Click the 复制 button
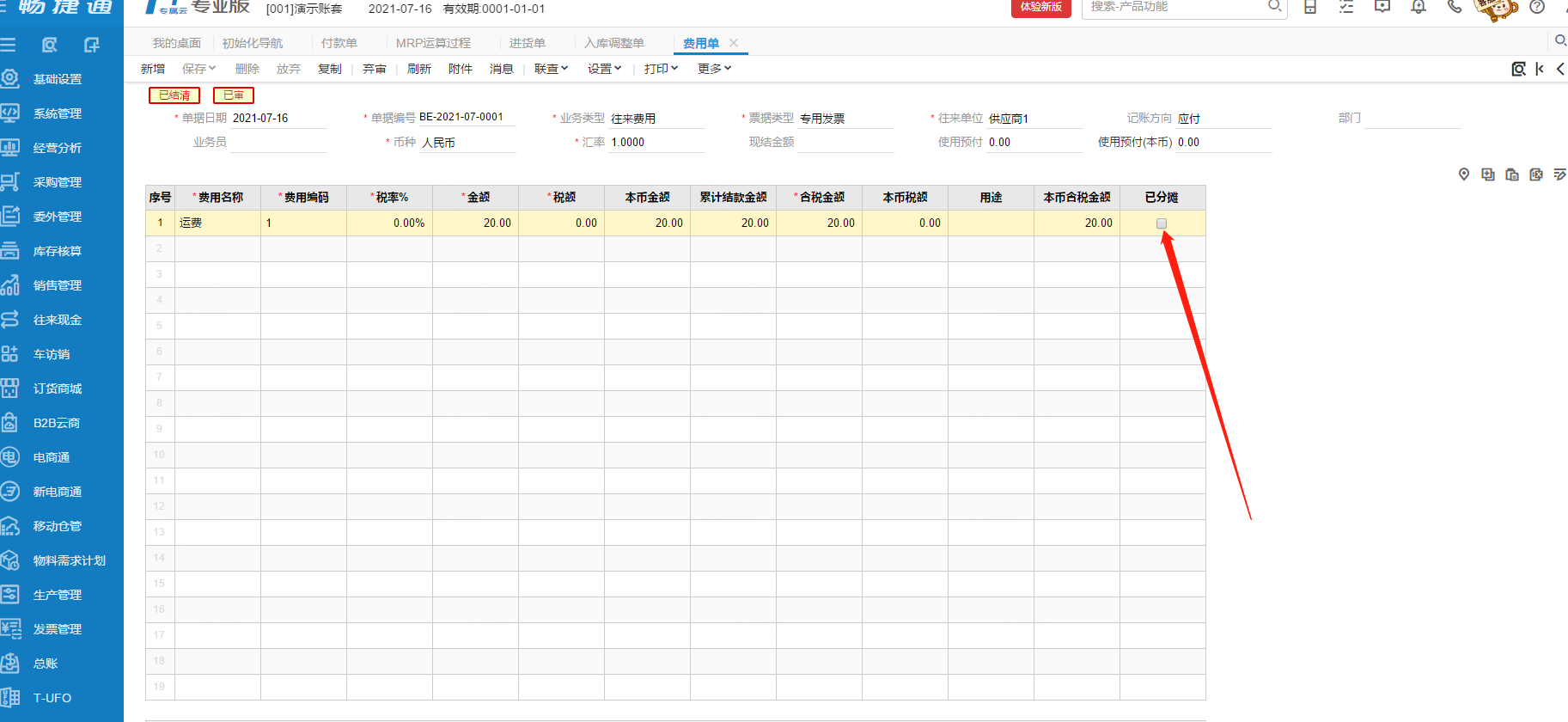The width and height of the screenshot is (1568, 722). coord(330,69)
